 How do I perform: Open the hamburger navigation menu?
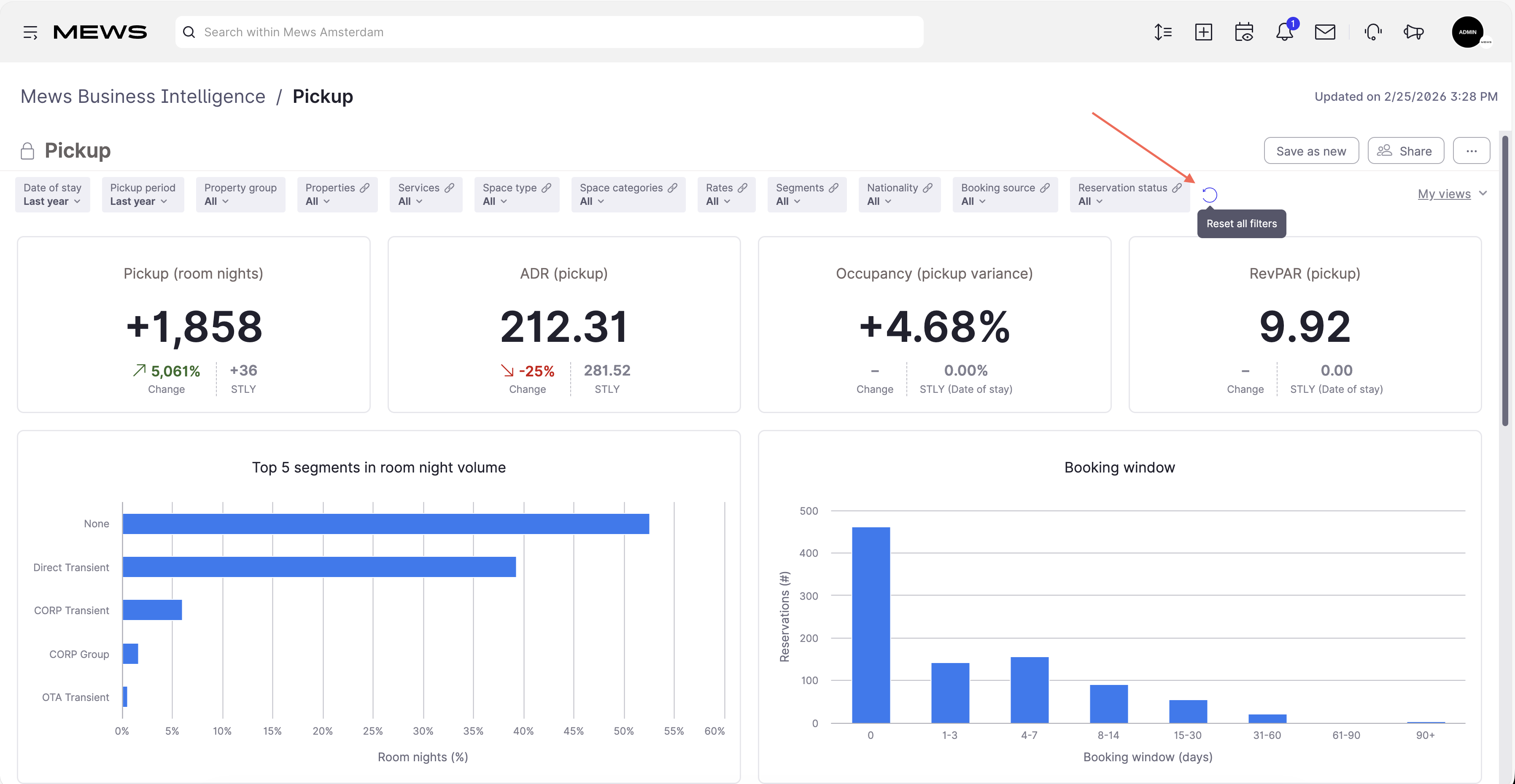click(x=30, y=32)
